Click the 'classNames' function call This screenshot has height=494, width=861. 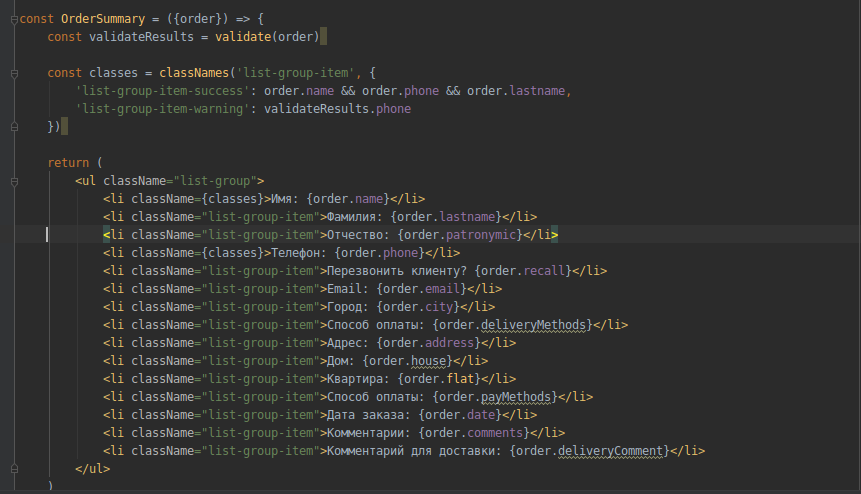pyautogui.click(x=194, y=73)
